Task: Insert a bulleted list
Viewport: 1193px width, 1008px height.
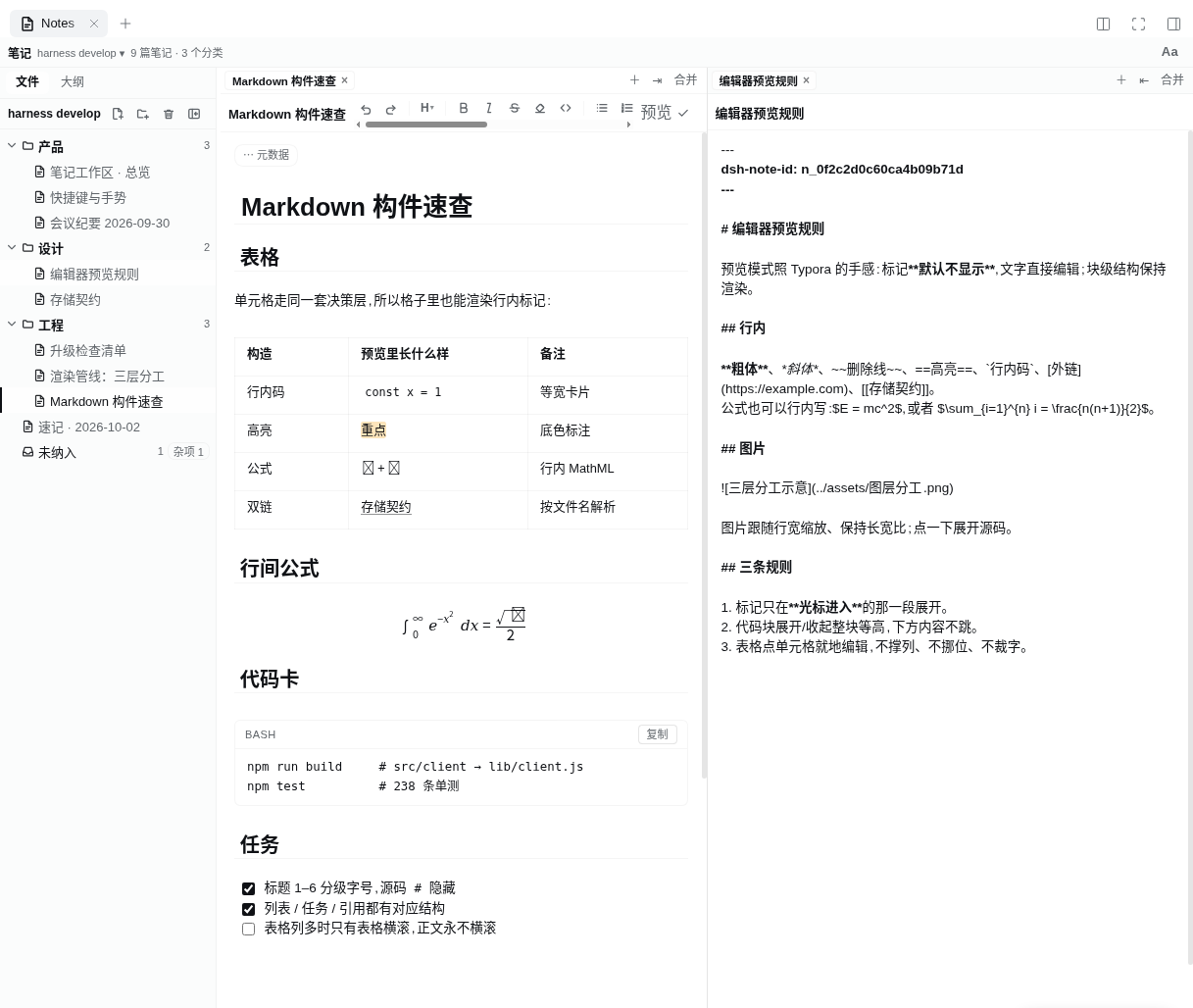Action: [x=602, y=108]
